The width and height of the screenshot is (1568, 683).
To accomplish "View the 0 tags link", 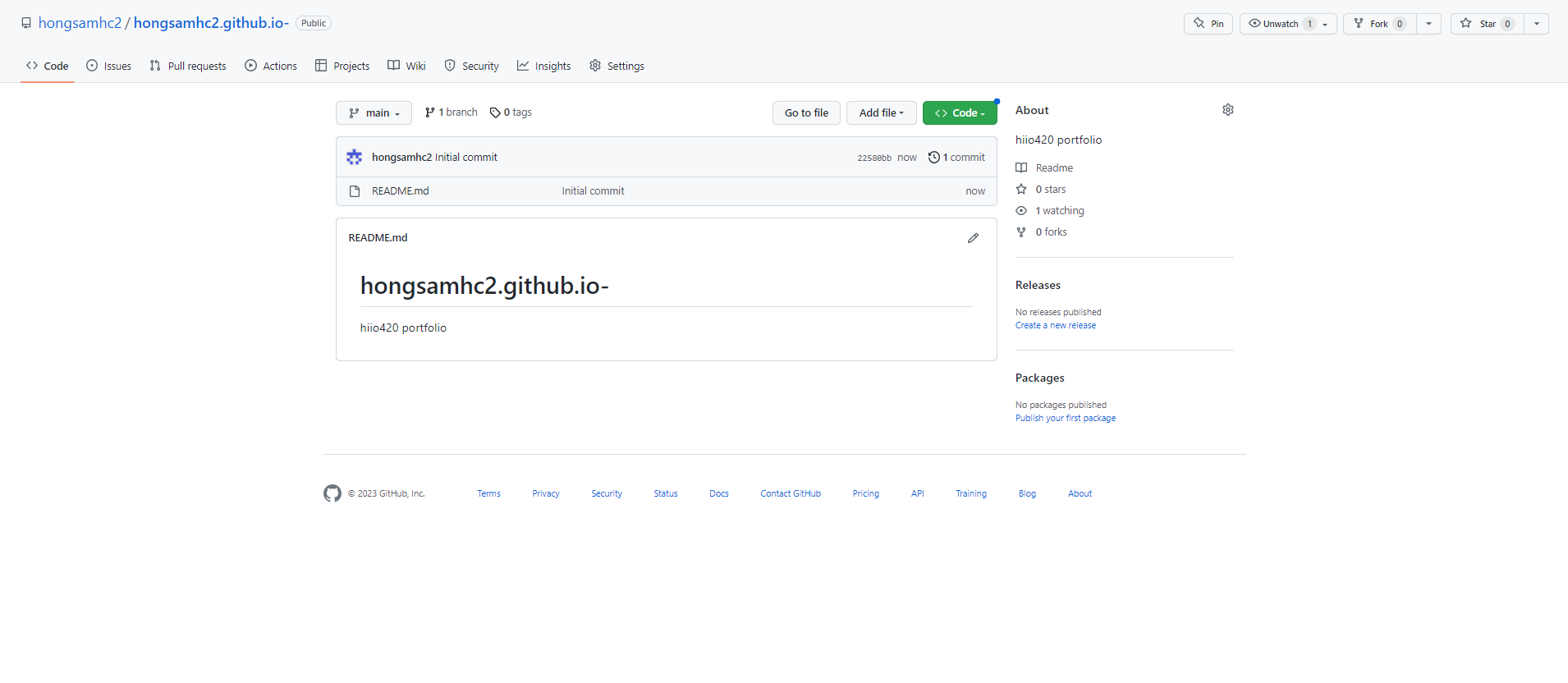I will click(511, 112).
